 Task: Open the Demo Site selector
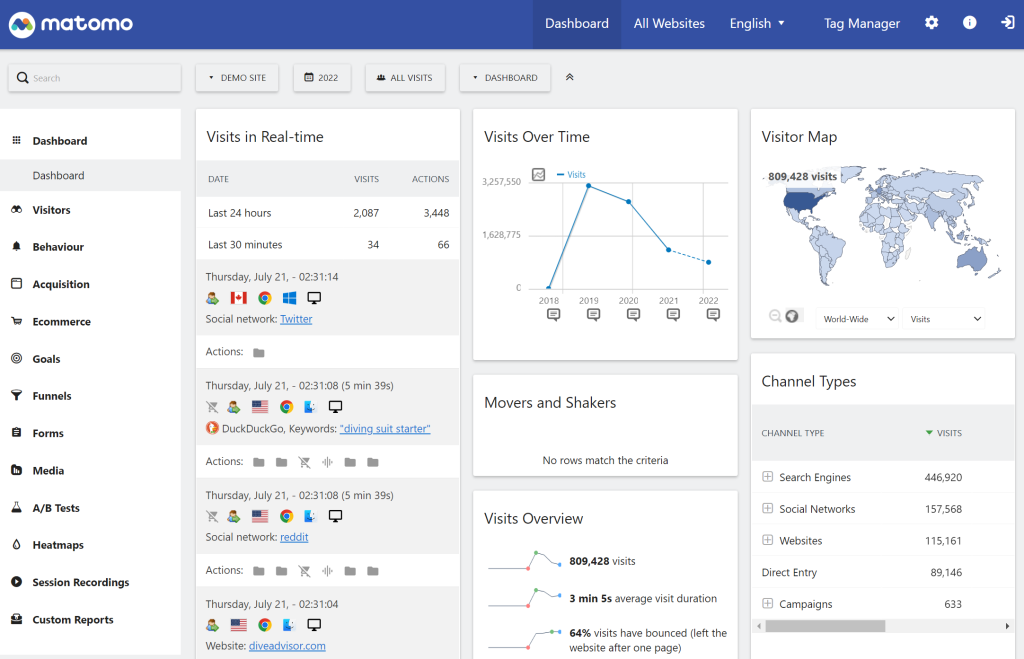tap(237, 77)
